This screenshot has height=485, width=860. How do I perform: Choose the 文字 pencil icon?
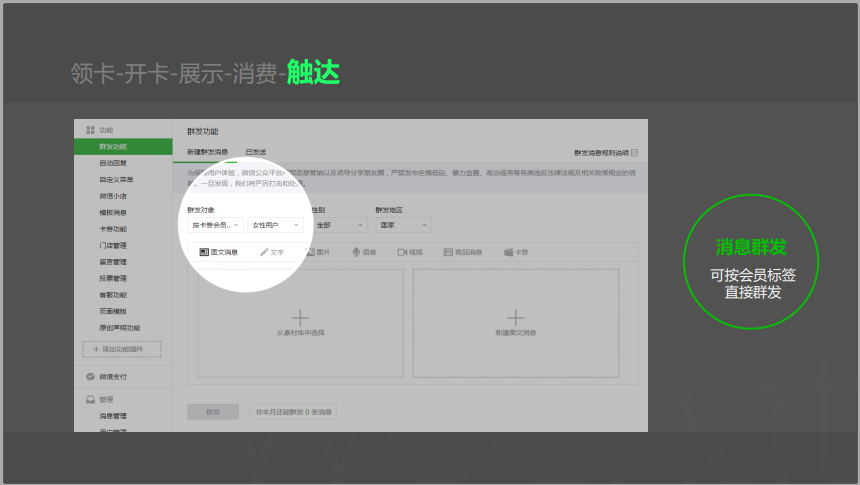(x=264, y=252)
